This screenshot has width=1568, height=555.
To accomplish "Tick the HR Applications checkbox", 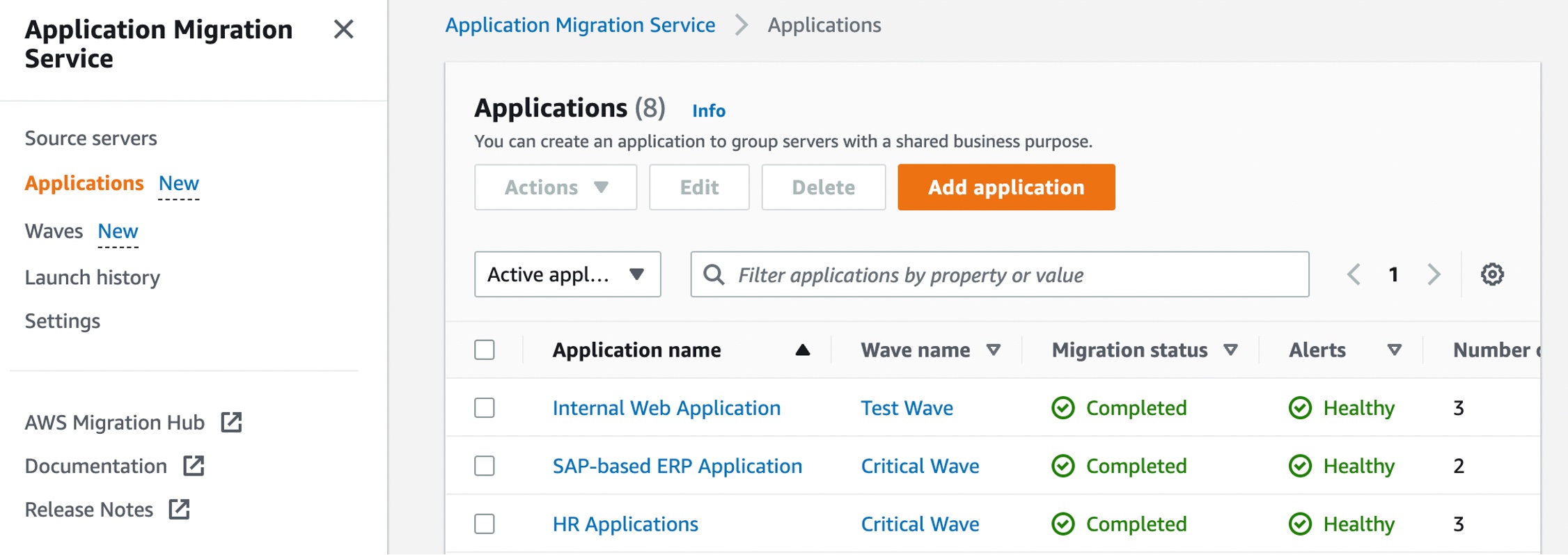I will (485, 524).
